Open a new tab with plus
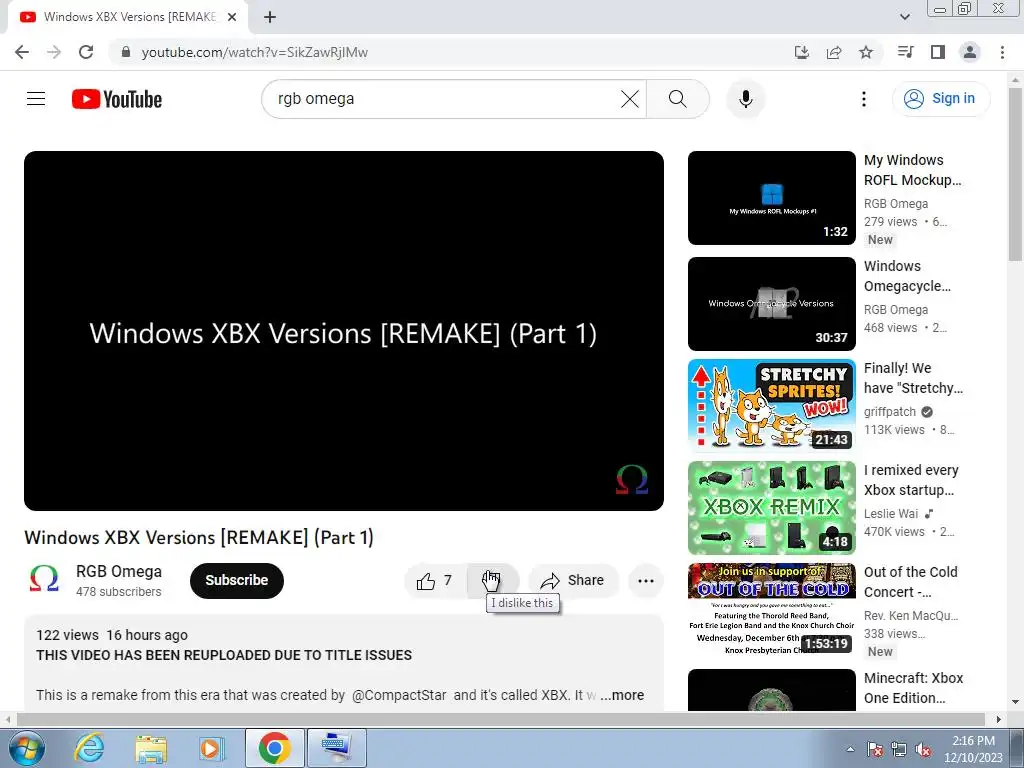Screen dimensions: 1024x768 270,18
